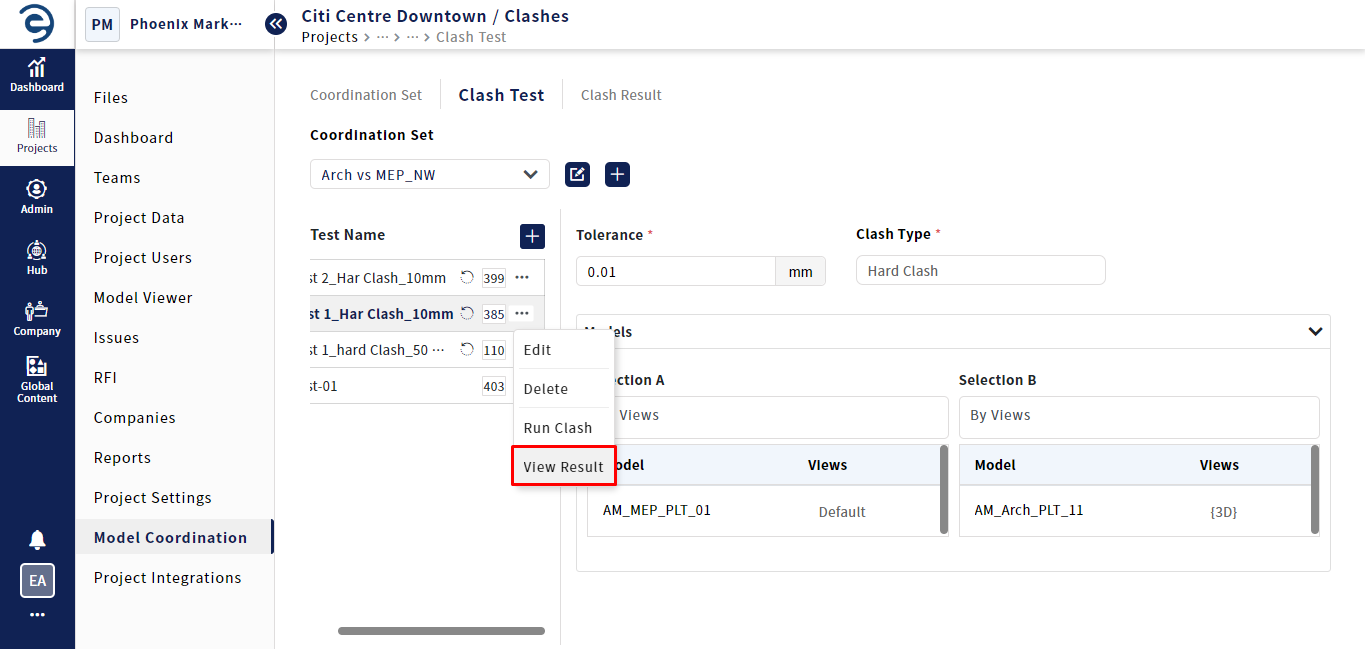This screenshot has height=649, width=1365.
Task: Choose Delete from the context menu
Action: pos(563,389)
